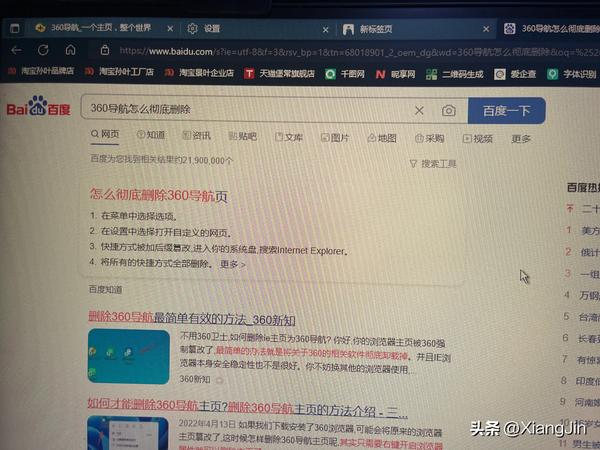Open 千图网 bookmark

click(345, 73)
